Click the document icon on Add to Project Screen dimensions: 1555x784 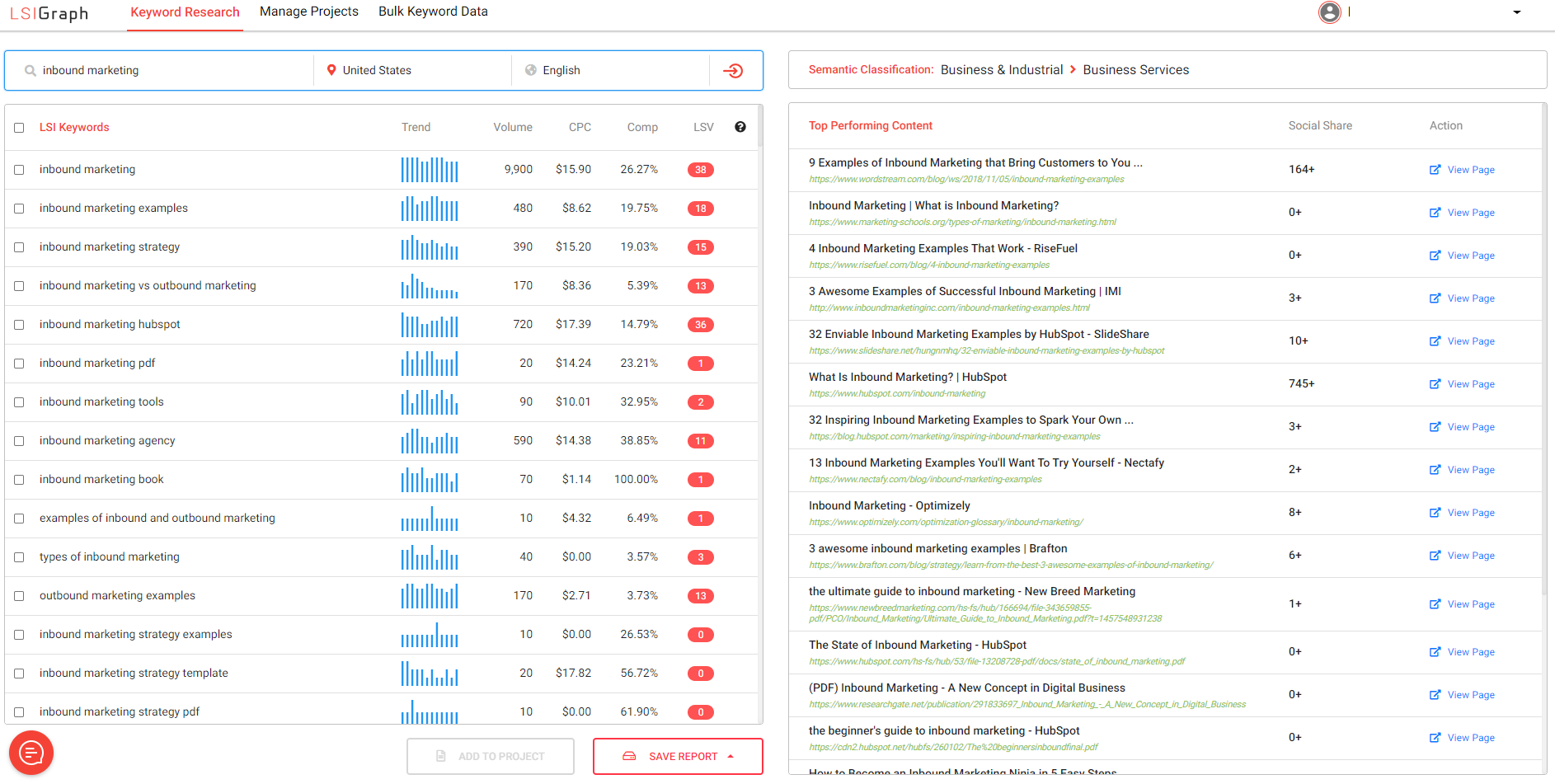tap(441, 756)
